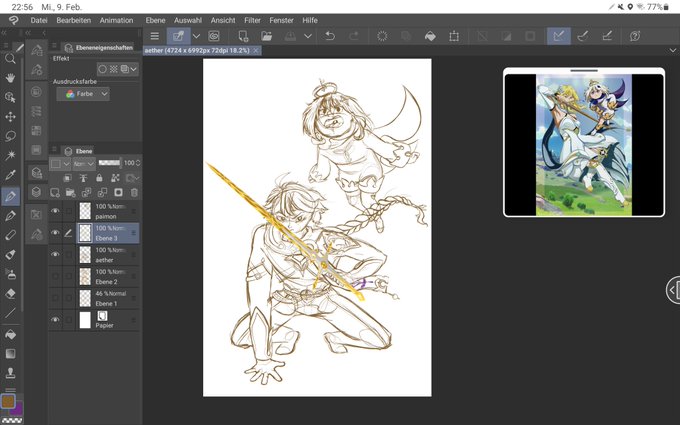Expand the dropdown next to the edit icon
Screen dimensions: 680x425
pyautogui.click(x=196, y=36)
